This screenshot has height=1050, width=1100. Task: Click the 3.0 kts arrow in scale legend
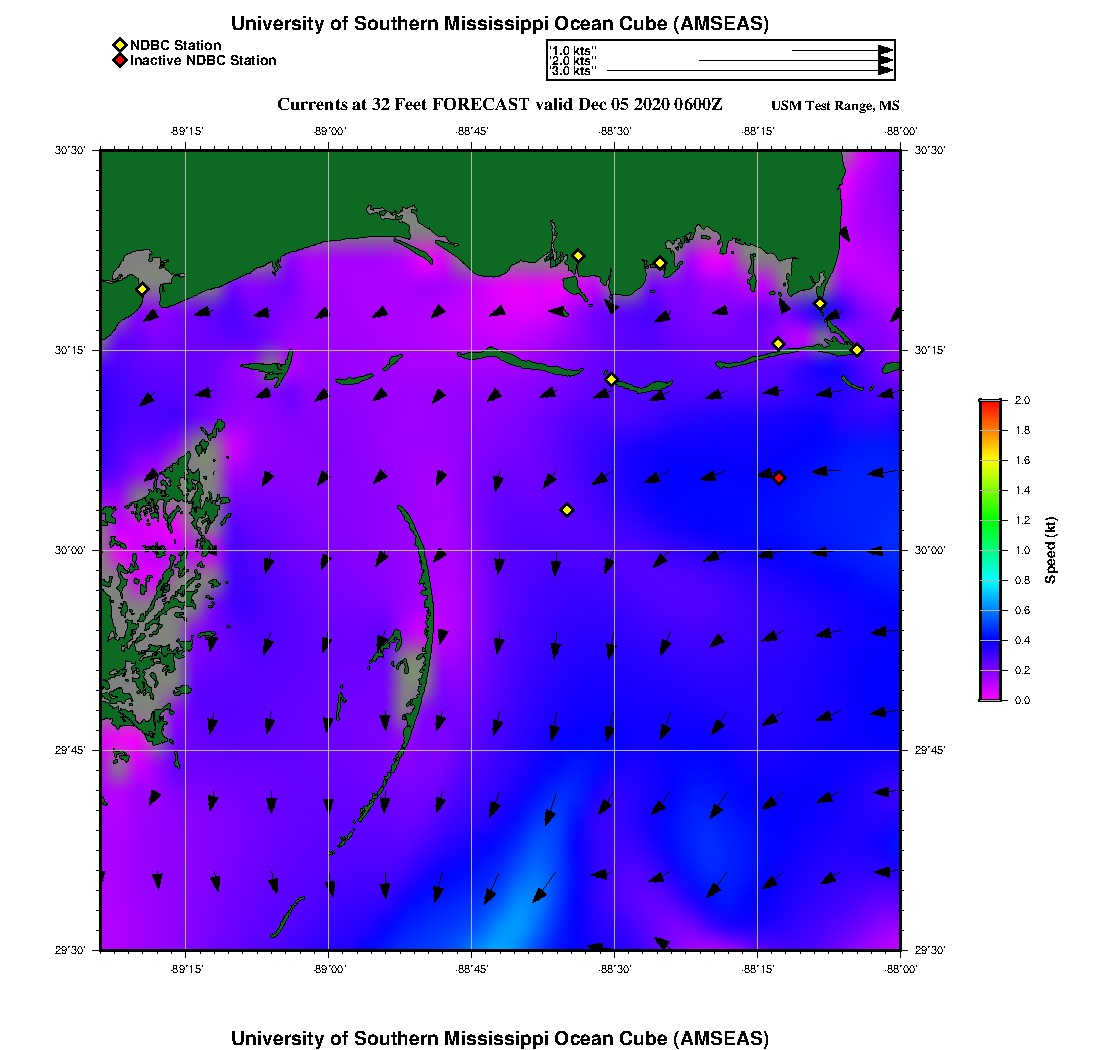[749, 71]
